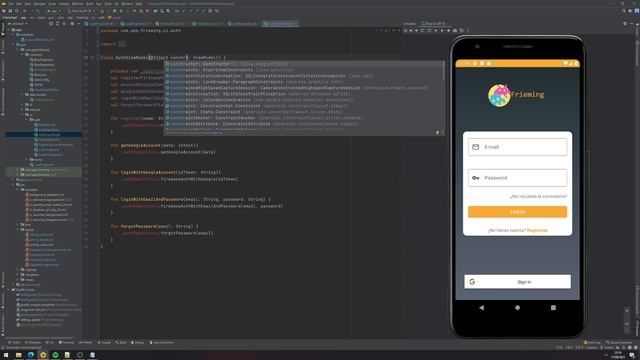Viewport: 640px width, 360px height.
Task: Tap the Regístrate link in emulator
Action: 537,231
